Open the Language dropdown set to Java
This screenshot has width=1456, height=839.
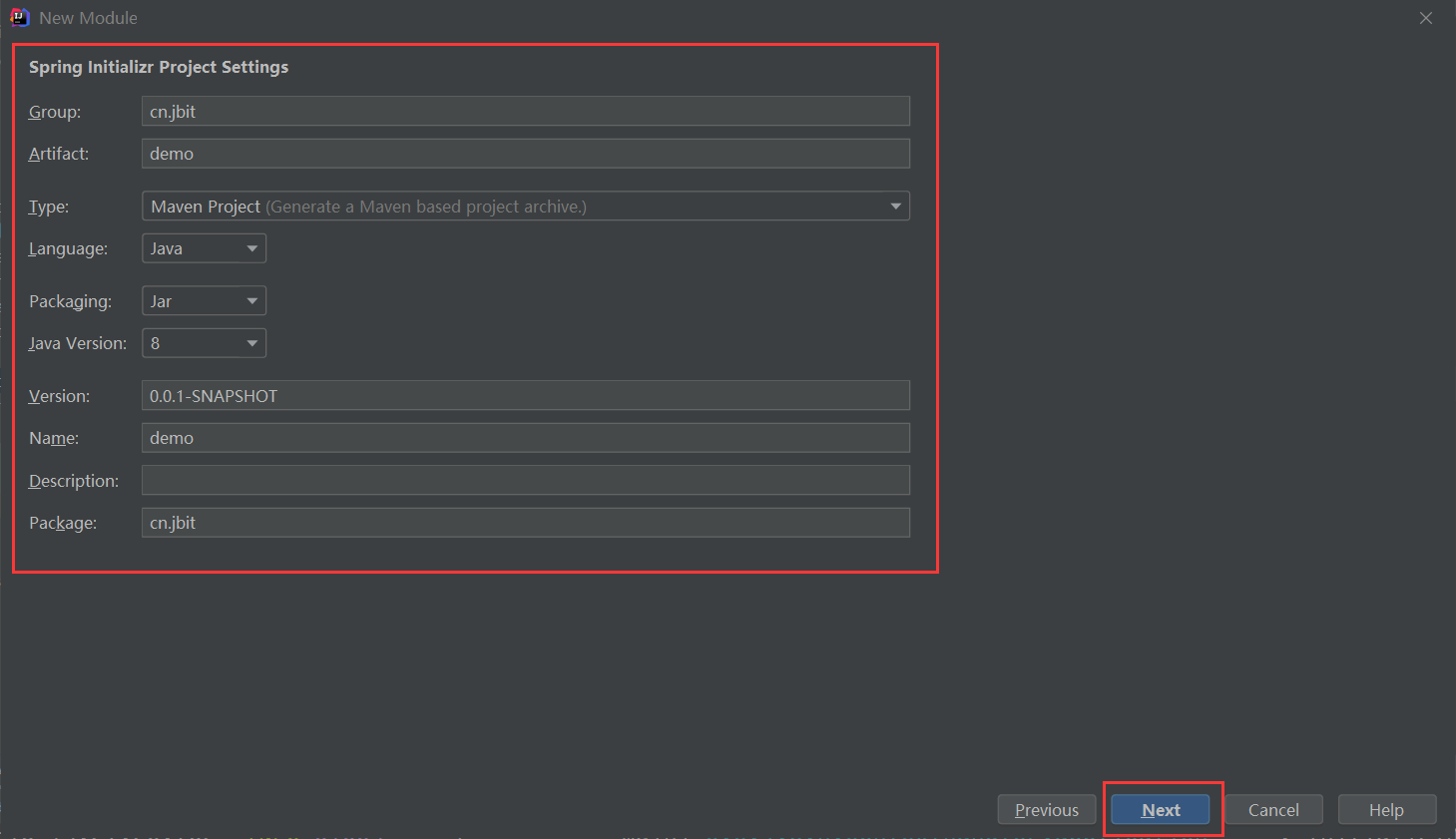(x=204, y=248)
